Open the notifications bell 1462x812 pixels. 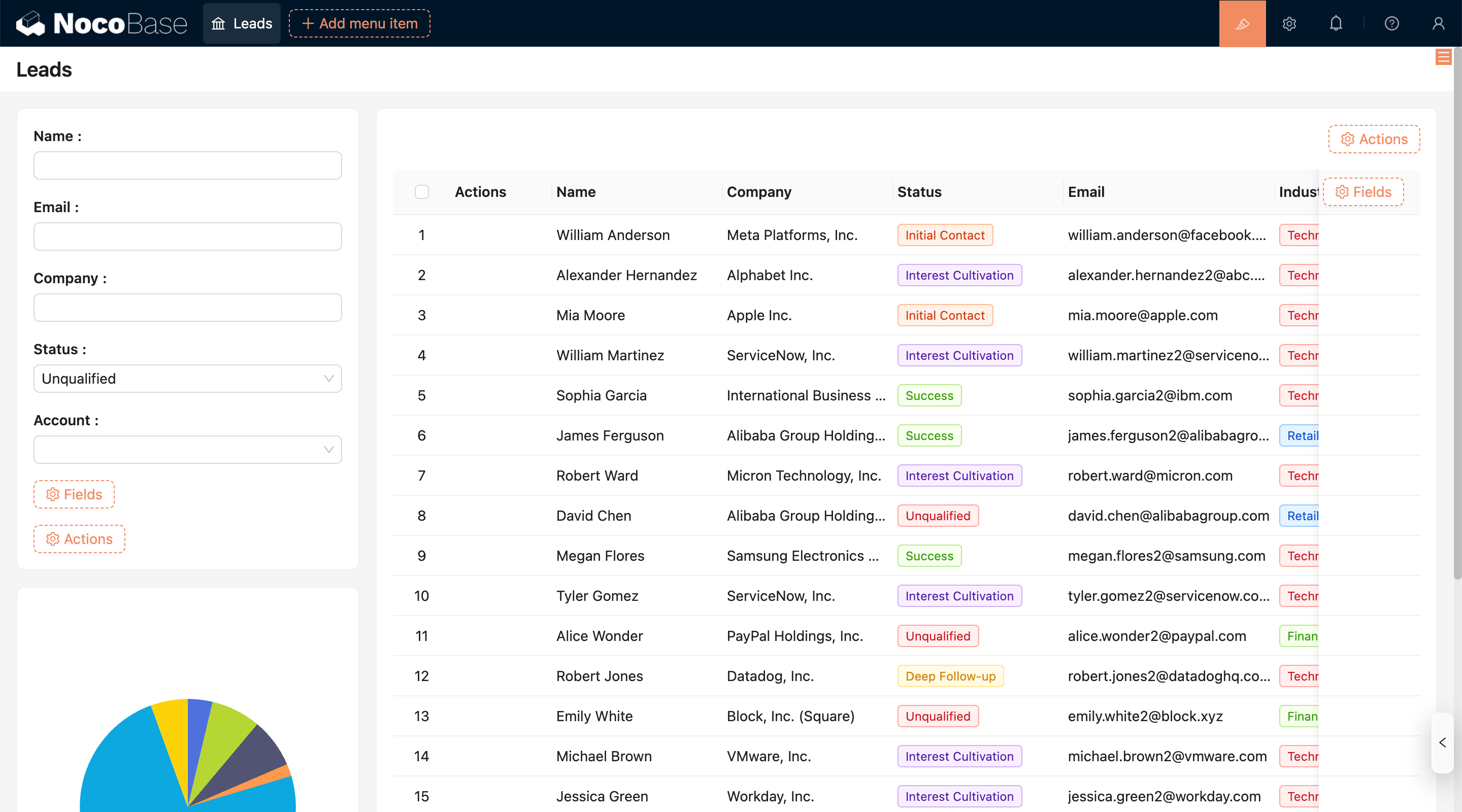pyautogui.click(x=1336, y=23)
